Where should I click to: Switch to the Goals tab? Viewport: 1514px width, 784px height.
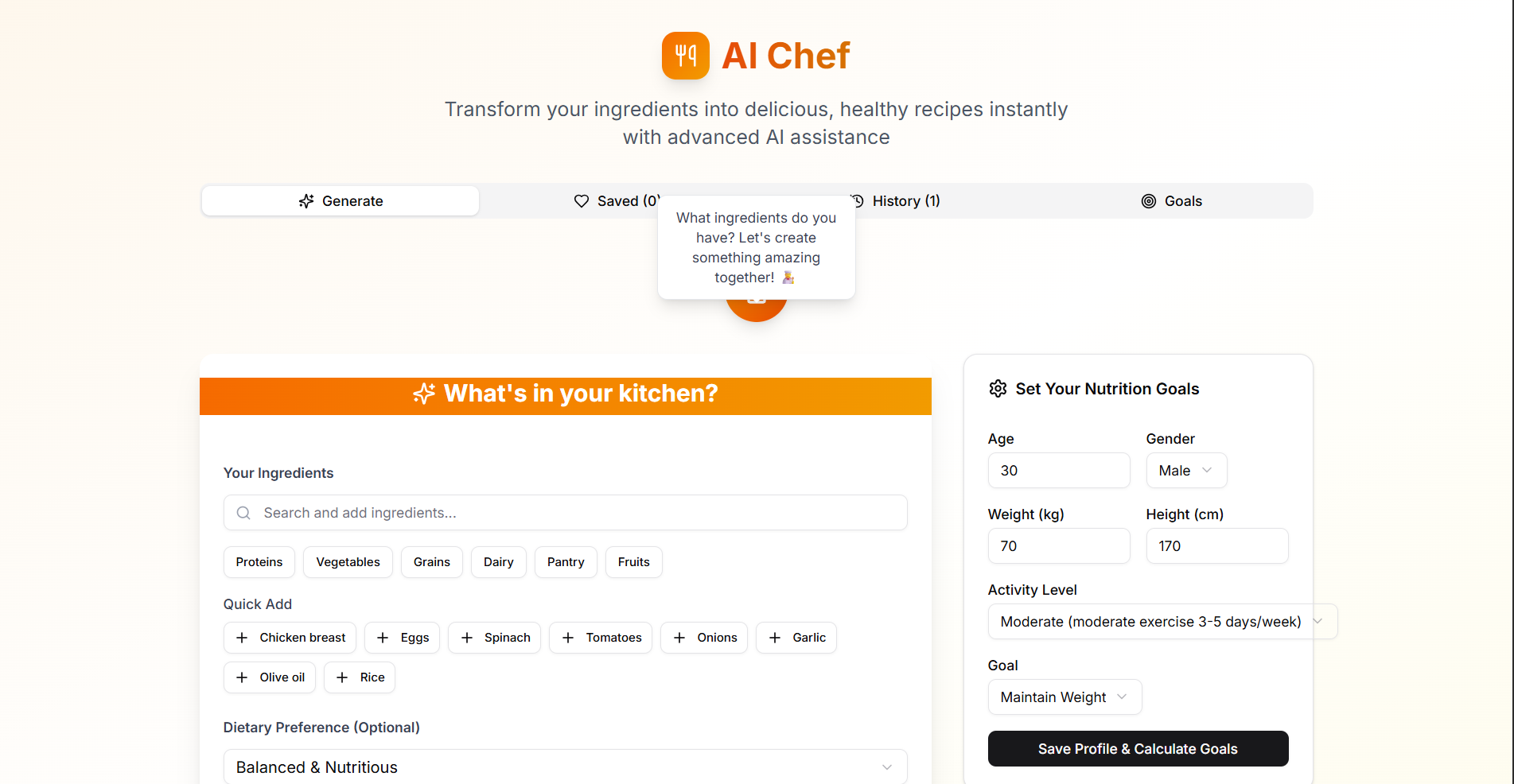pos(1172,201)
